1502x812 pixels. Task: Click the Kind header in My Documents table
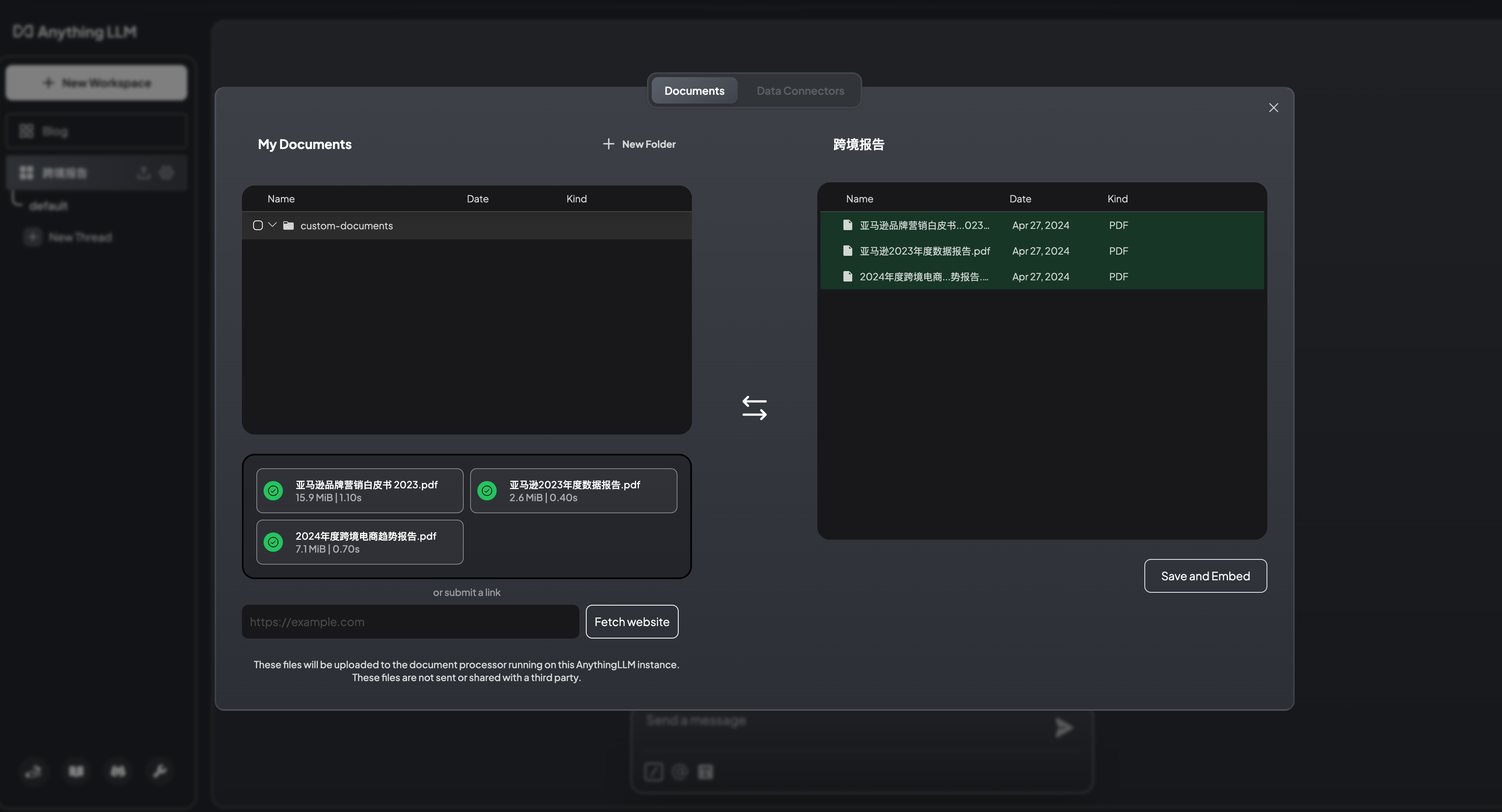[x=577, y=199]
